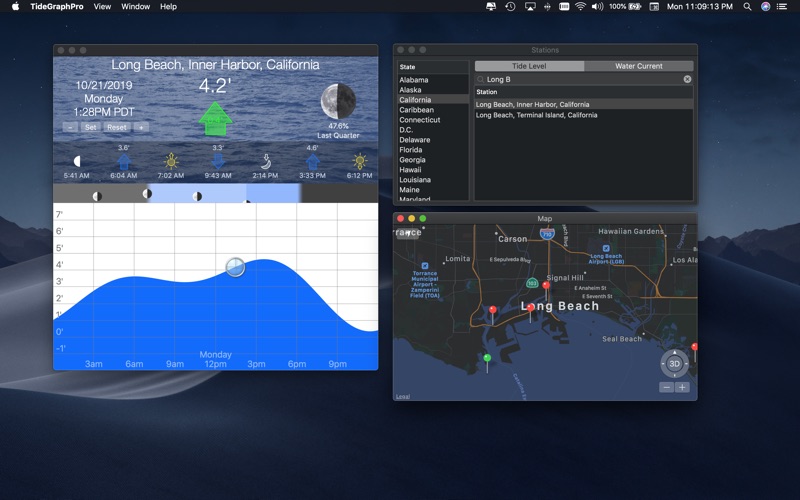This screenshot has width=800, height=500.
Task: Click the 3:33 PM high tide arrow
Action: coord(312,162)
